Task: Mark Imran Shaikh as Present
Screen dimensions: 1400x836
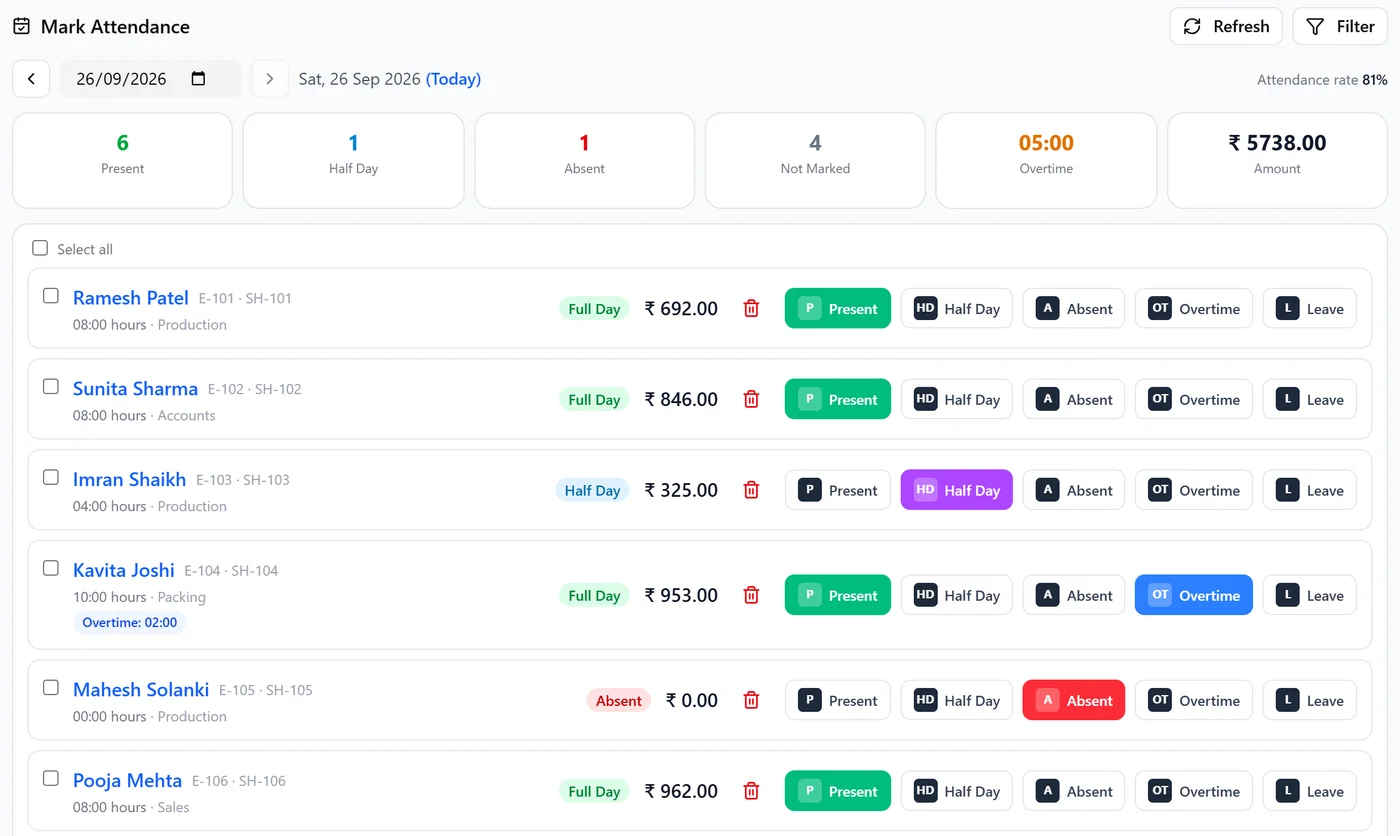Action: [838, 490]
